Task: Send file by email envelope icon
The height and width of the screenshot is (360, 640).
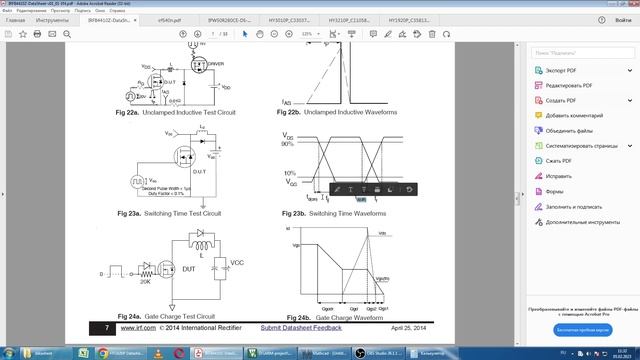Action: [x=52, y=34]
